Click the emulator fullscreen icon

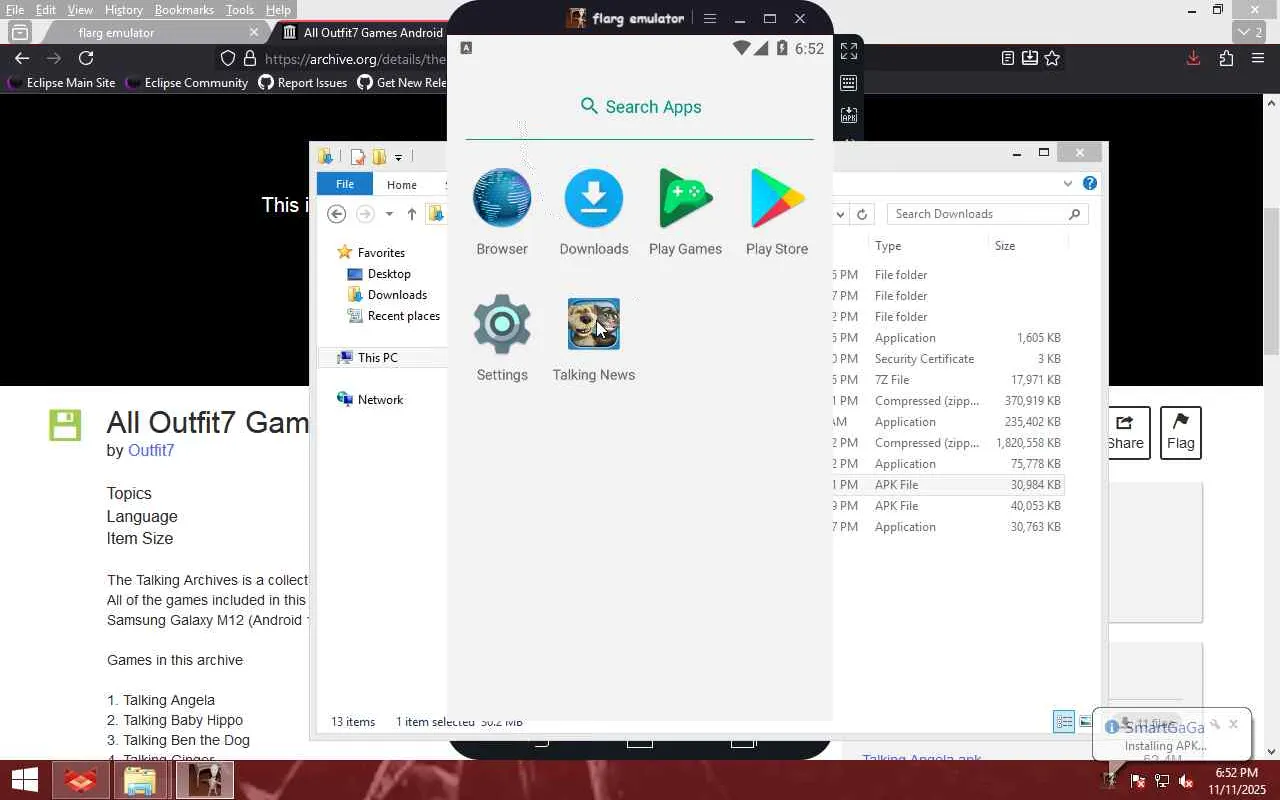click(849, 50)
